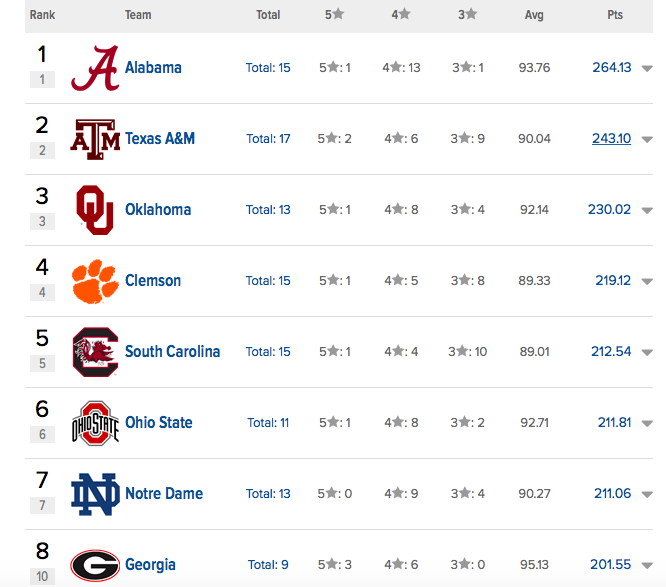Expand the Clemson row dropdown arrow
Screen dimensions: 666x587
pos(647,282)
